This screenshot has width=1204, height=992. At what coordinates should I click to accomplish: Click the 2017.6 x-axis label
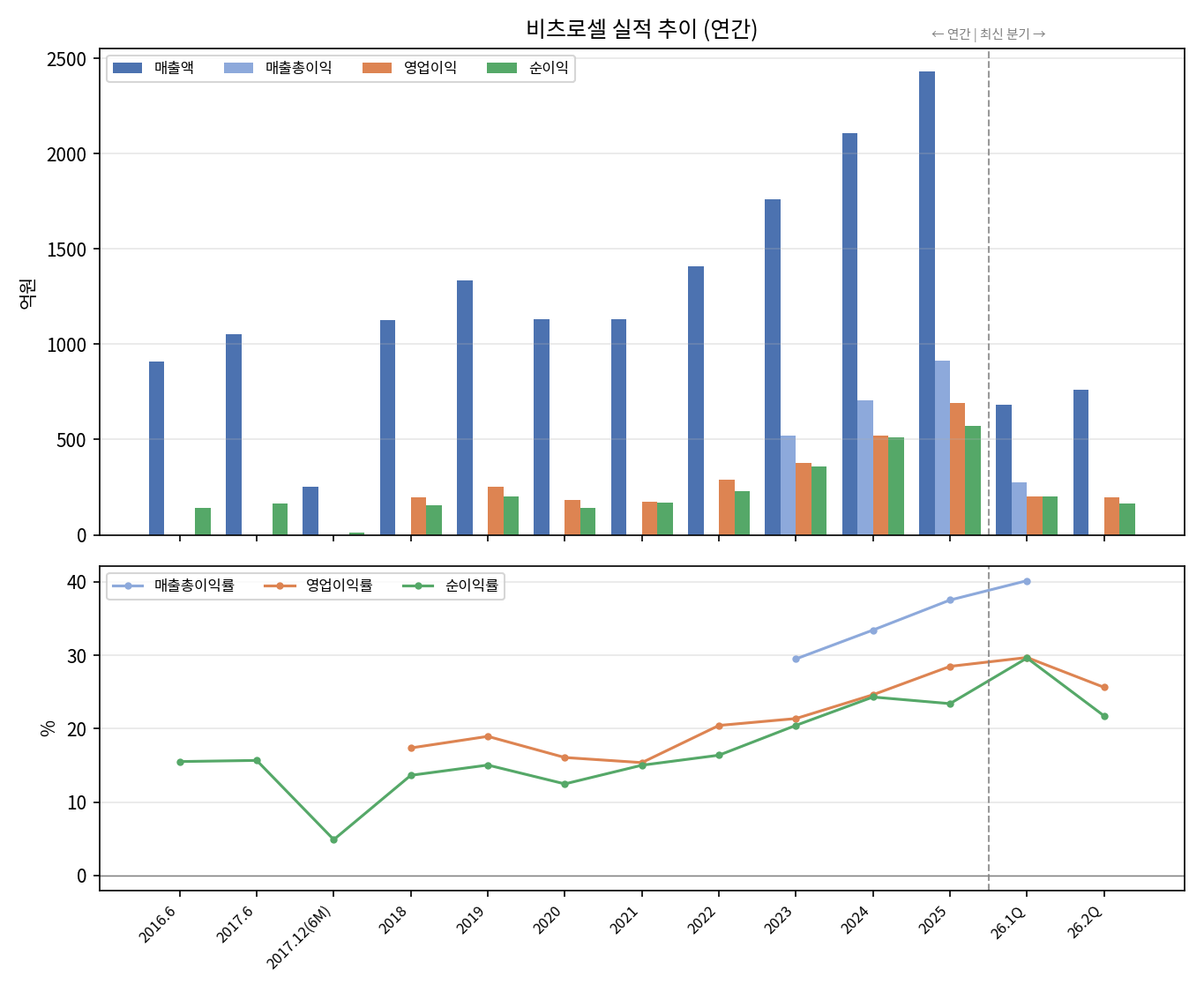tap(236, 922)
